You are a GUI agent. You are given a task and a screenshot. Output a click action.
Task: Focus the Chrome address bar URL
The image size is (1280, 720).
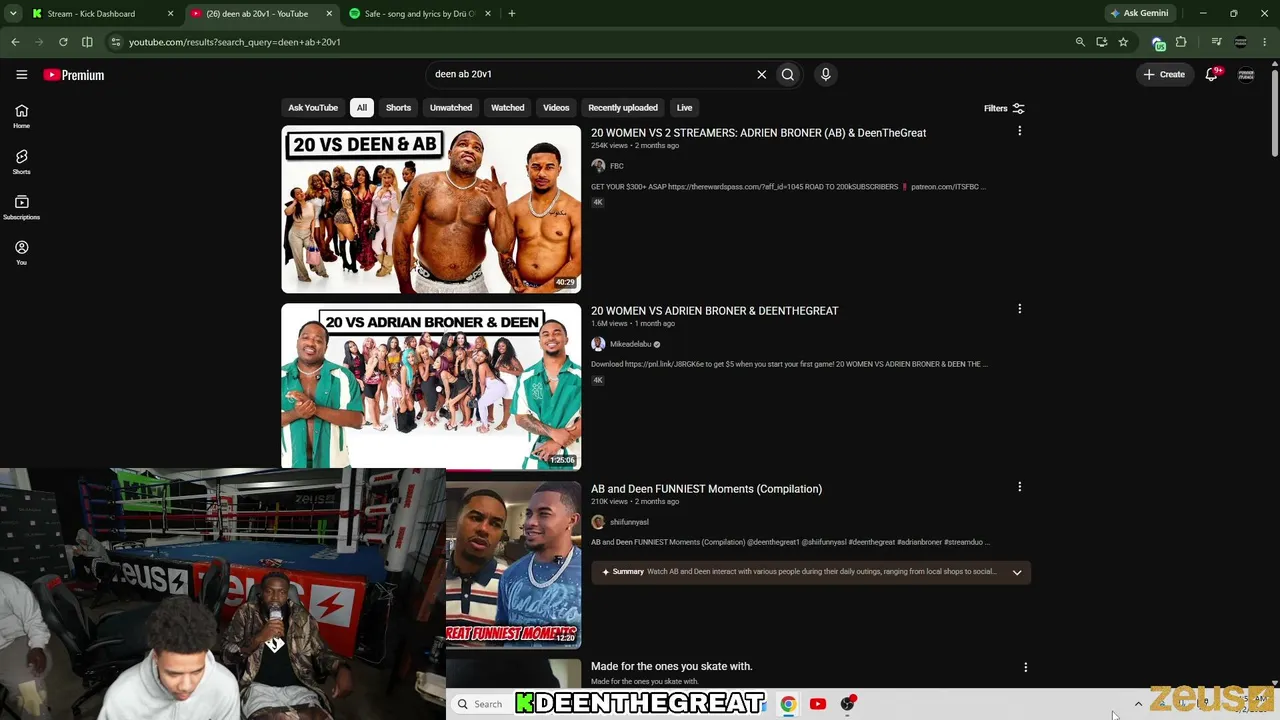tap(235, 42)
